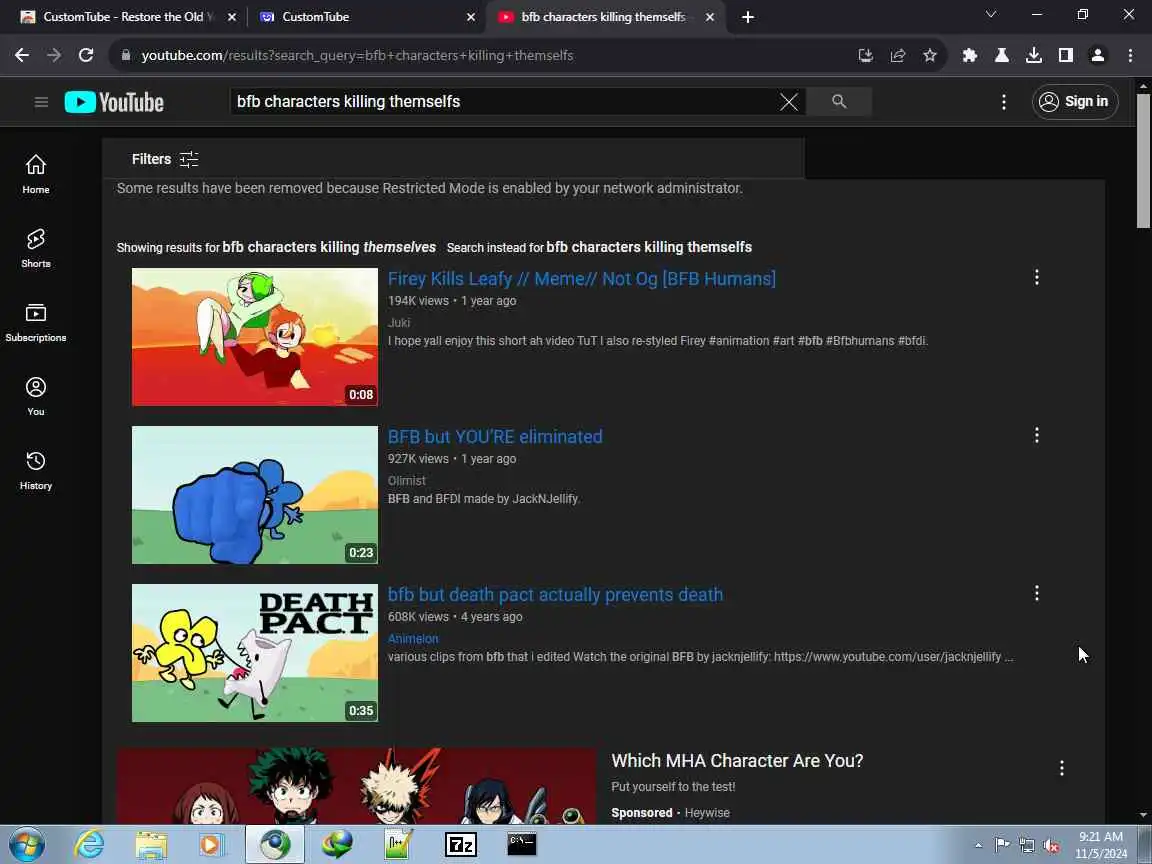1152x864 pixels.
Task: Click the YouTube logo
Action: [x=114, y=102]
